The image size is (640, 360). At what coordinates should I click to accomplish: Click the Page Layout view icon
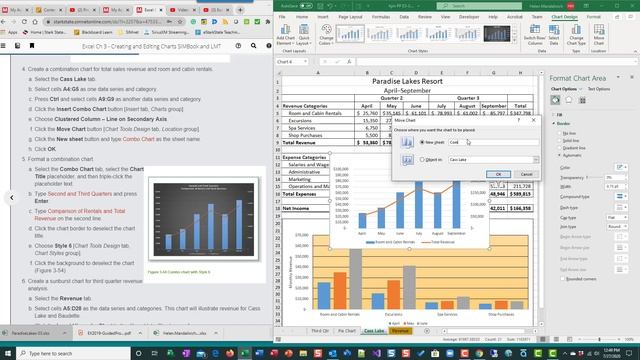coord(556,339)
